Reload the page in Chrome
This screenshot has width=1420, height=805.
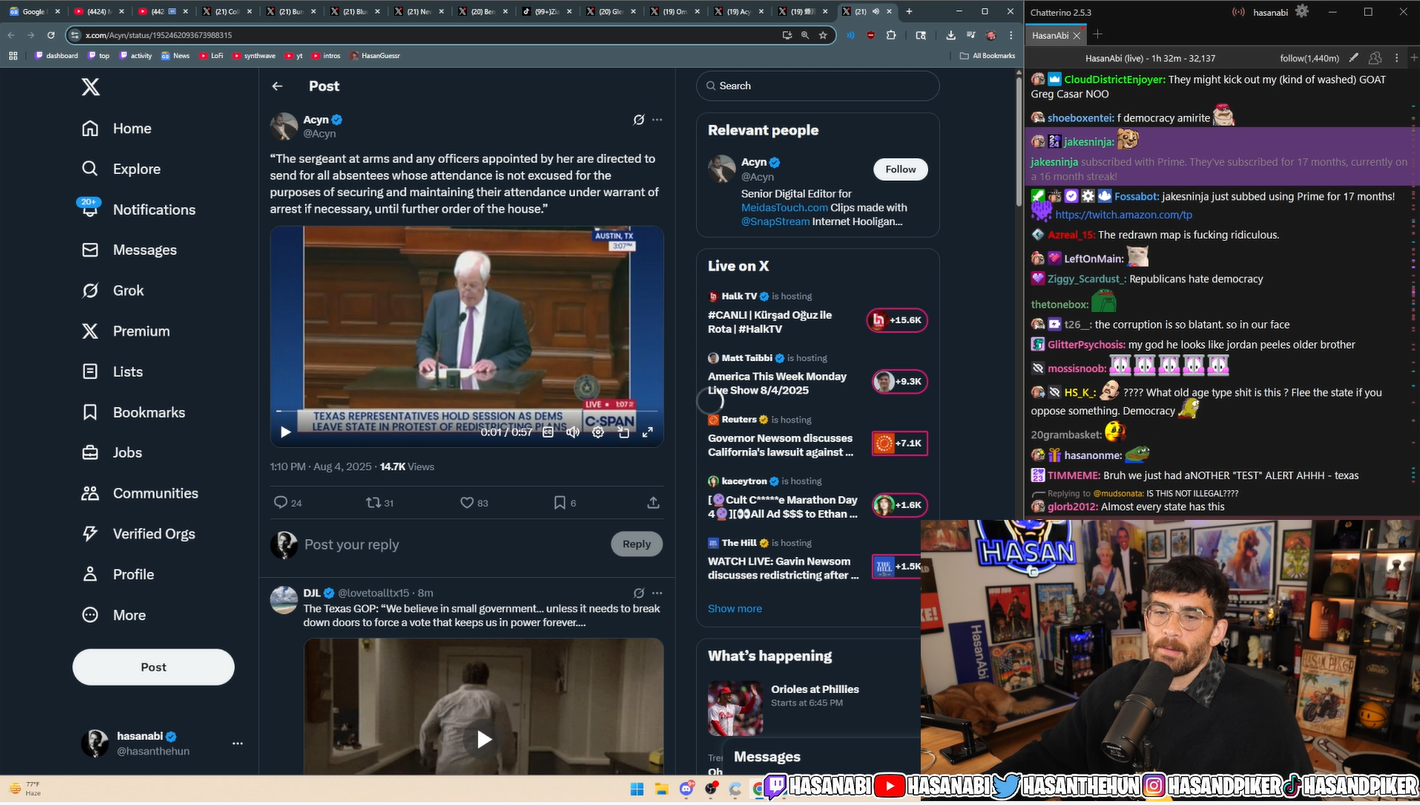point(51,35)
